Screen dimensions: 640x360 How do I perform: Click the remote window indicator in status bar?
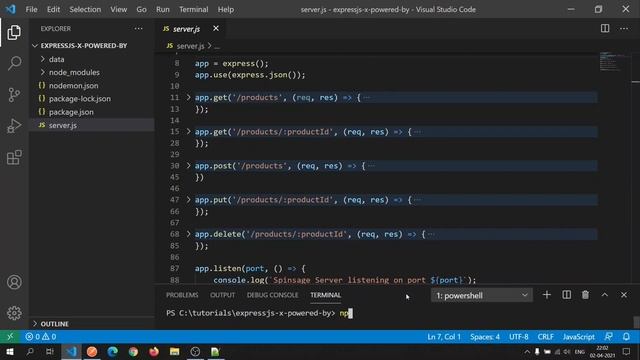10,337
